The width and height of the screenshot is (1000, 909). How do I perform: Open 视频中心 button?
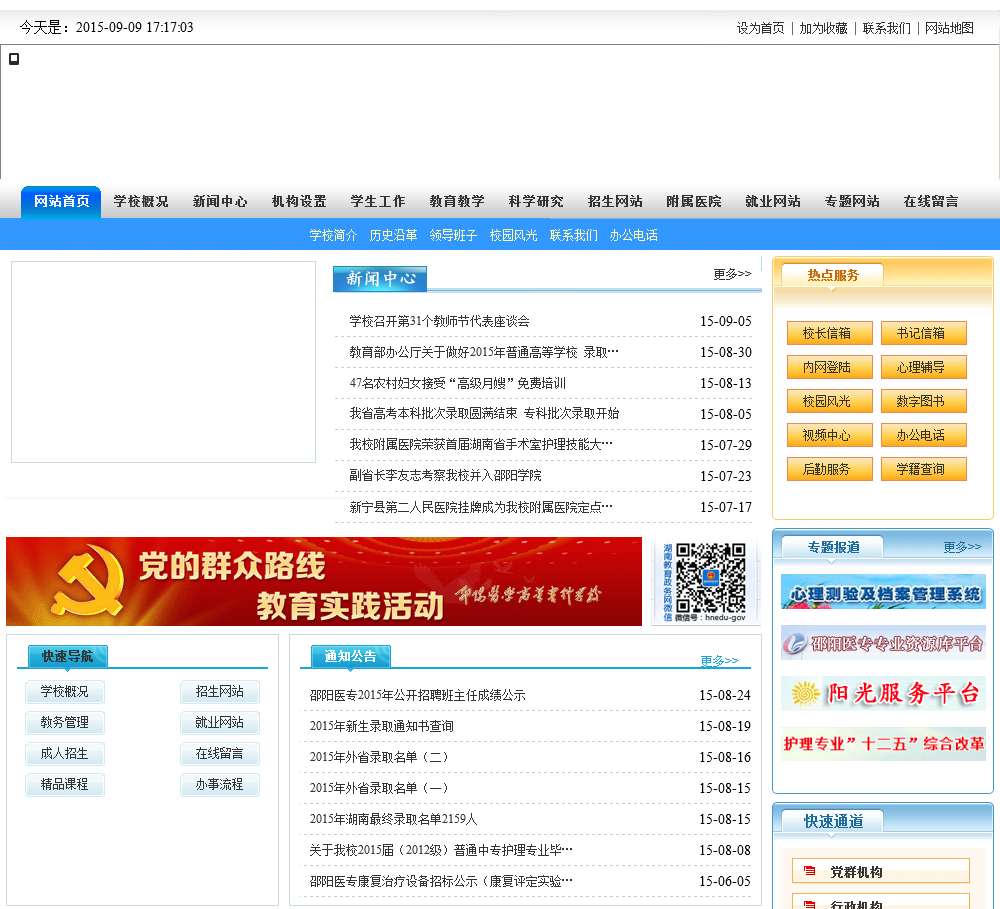[830, 435]
